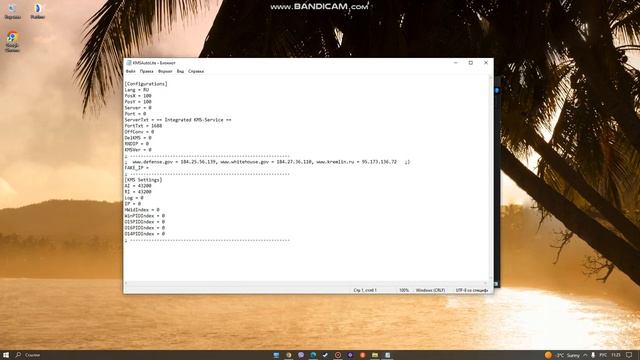Click the Notepad taskbar icon
This screenshot has width=640, height=360.
[387, 355]
